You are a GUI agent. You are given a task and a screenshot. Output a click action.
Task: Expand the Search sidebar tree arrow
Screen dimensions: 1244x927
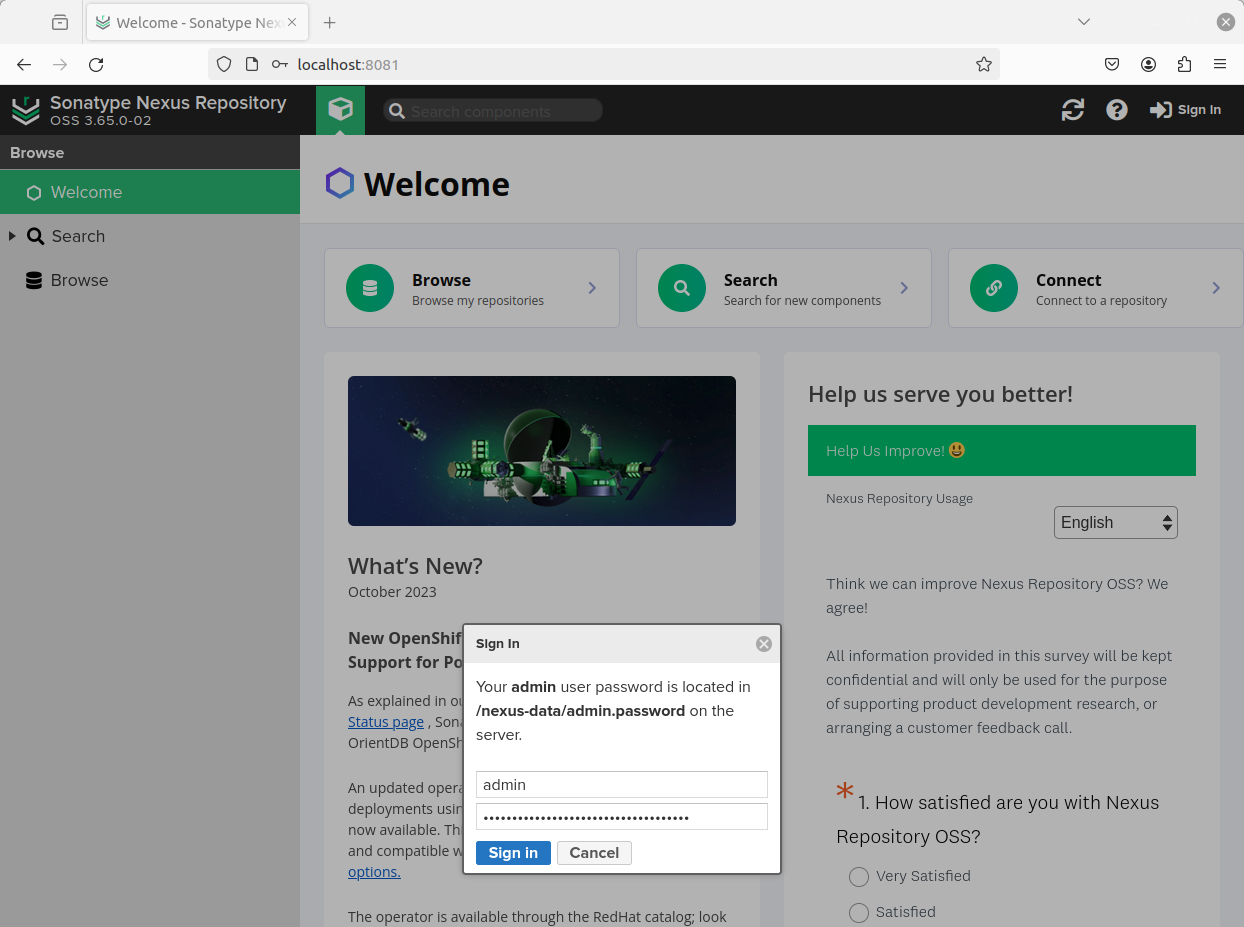click(x=12, y=236)
